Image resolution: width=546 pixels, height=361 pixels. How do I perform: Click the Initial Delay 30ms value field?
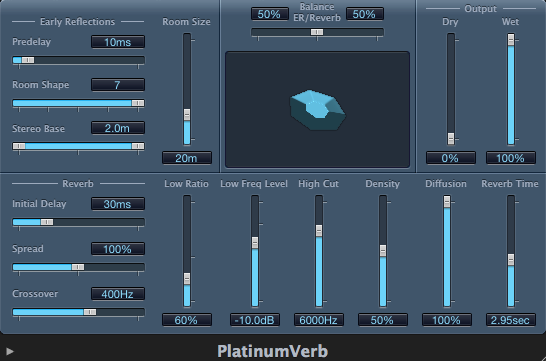(118, 204)
